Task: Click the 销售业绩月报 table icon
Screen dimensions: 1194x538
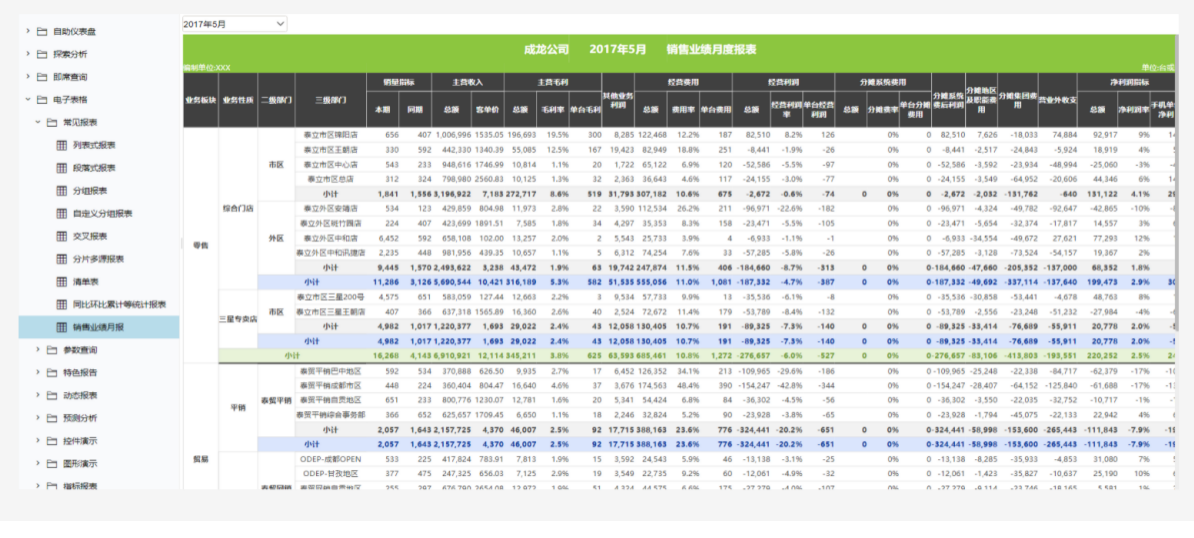Action: 62,327
